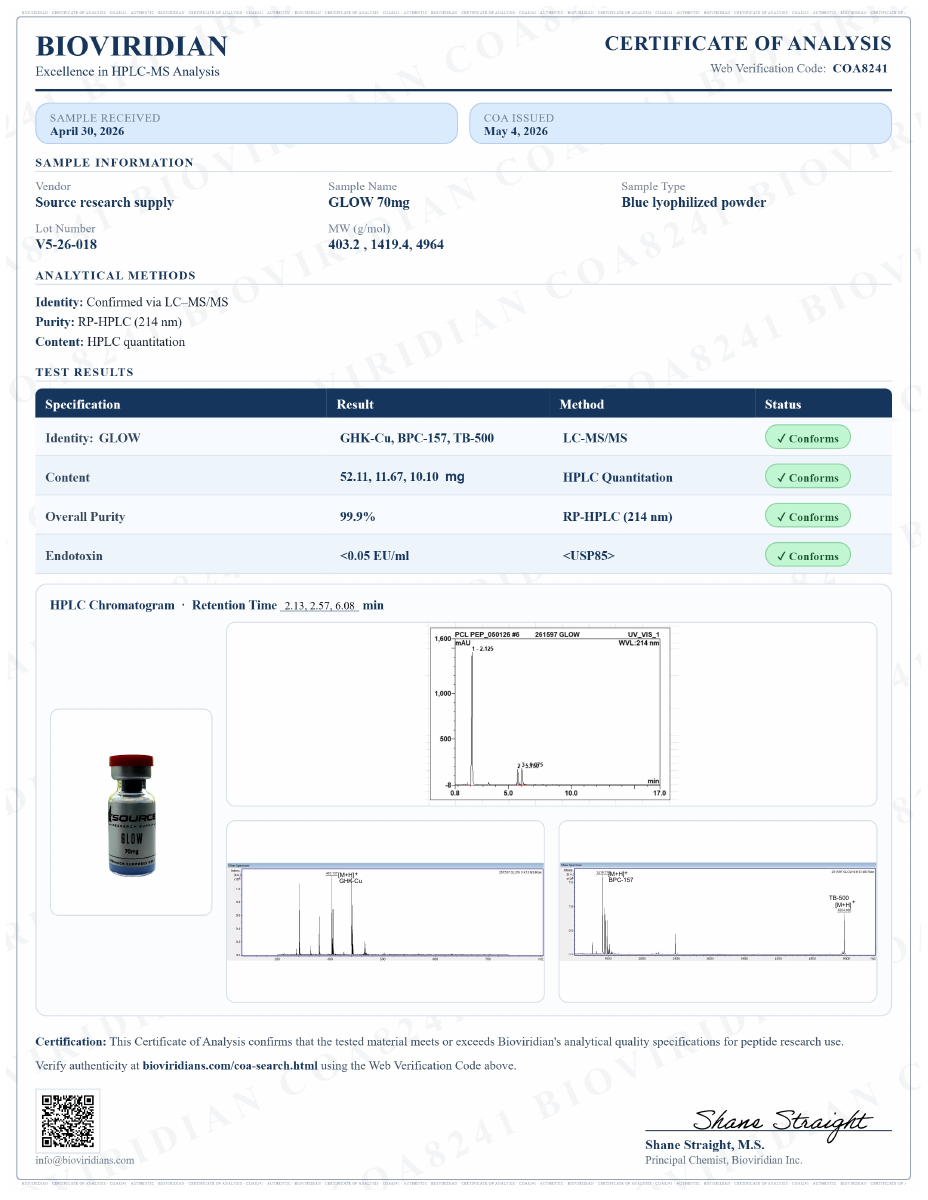
Task: Click the Identity: GLOW specification cell
Action: click(93, 438)
